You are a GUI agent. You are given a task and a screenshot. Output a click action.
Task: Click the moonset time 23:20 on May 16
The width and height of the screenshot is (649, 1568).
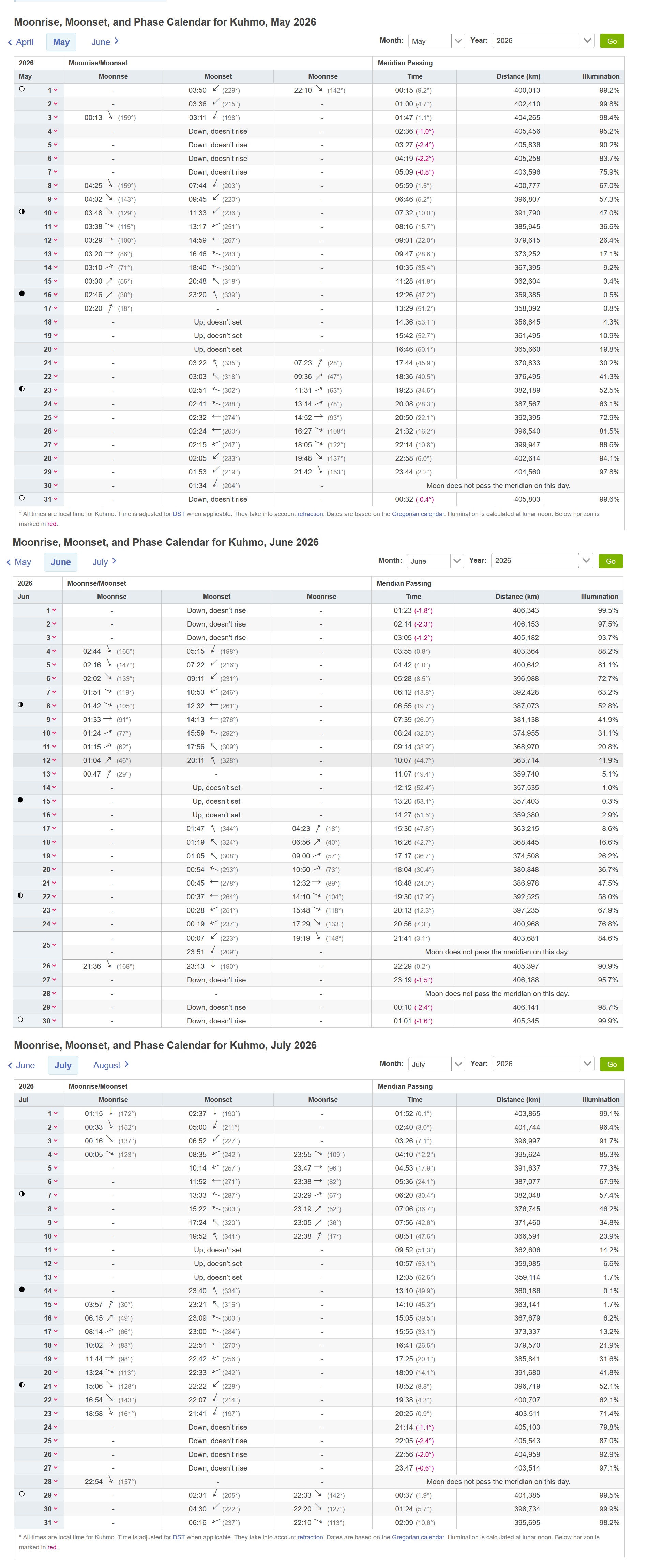[197, 295]
